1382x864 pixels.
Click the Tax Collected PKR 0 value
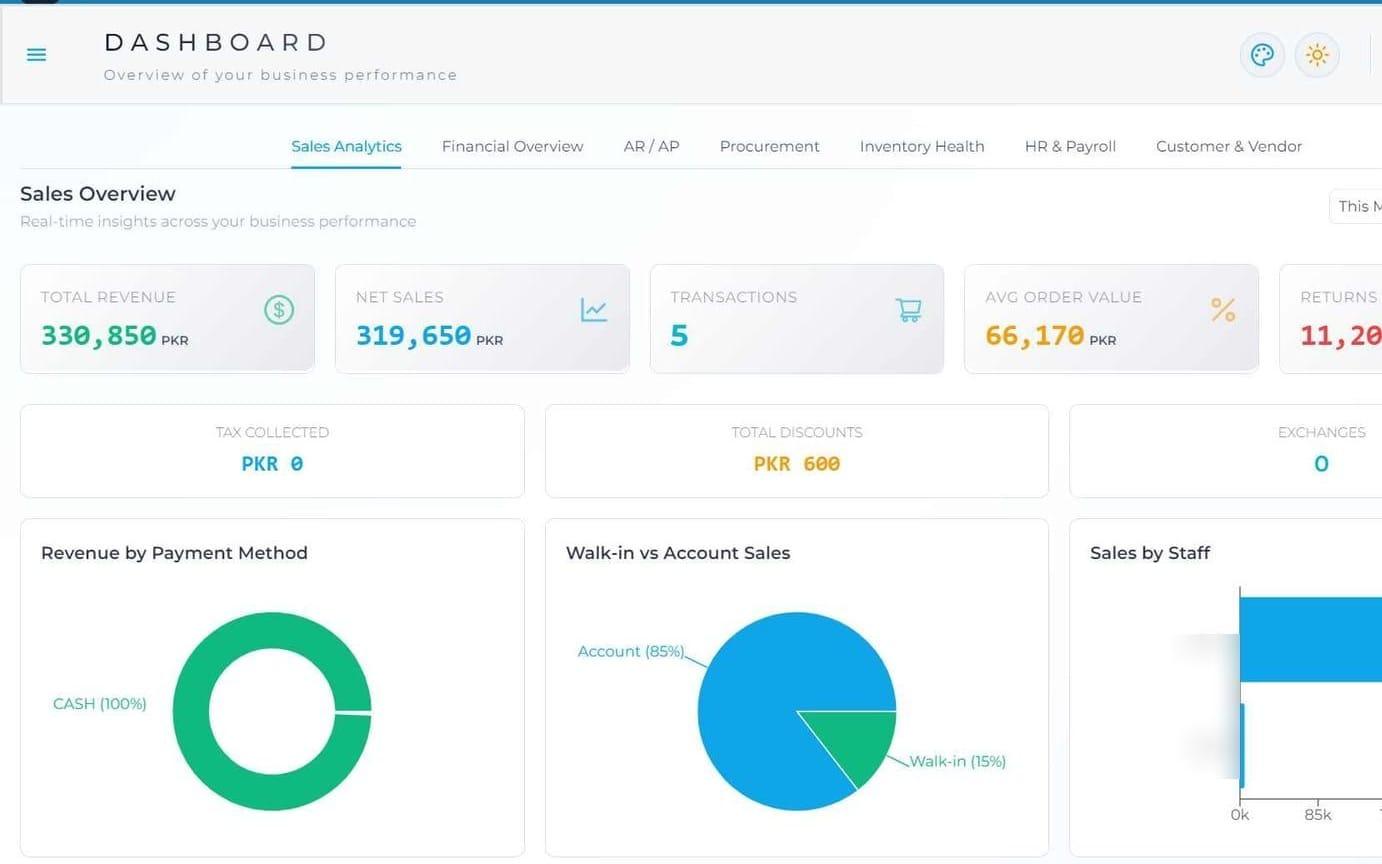tap(272, 464)
